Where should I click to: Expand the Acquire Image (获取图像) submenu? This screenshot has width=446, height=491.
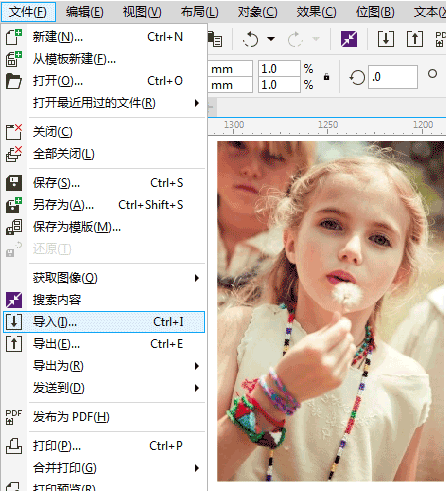click(x=197, y=278)
